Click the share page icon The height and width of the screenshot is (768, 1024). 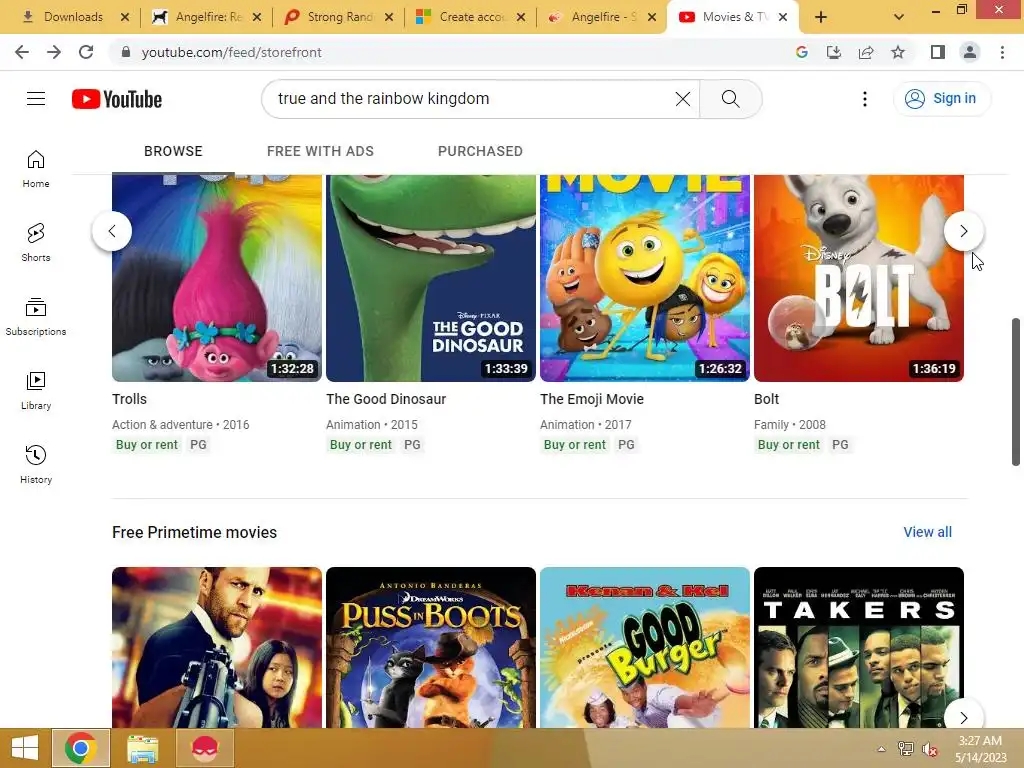pos(866,52)
